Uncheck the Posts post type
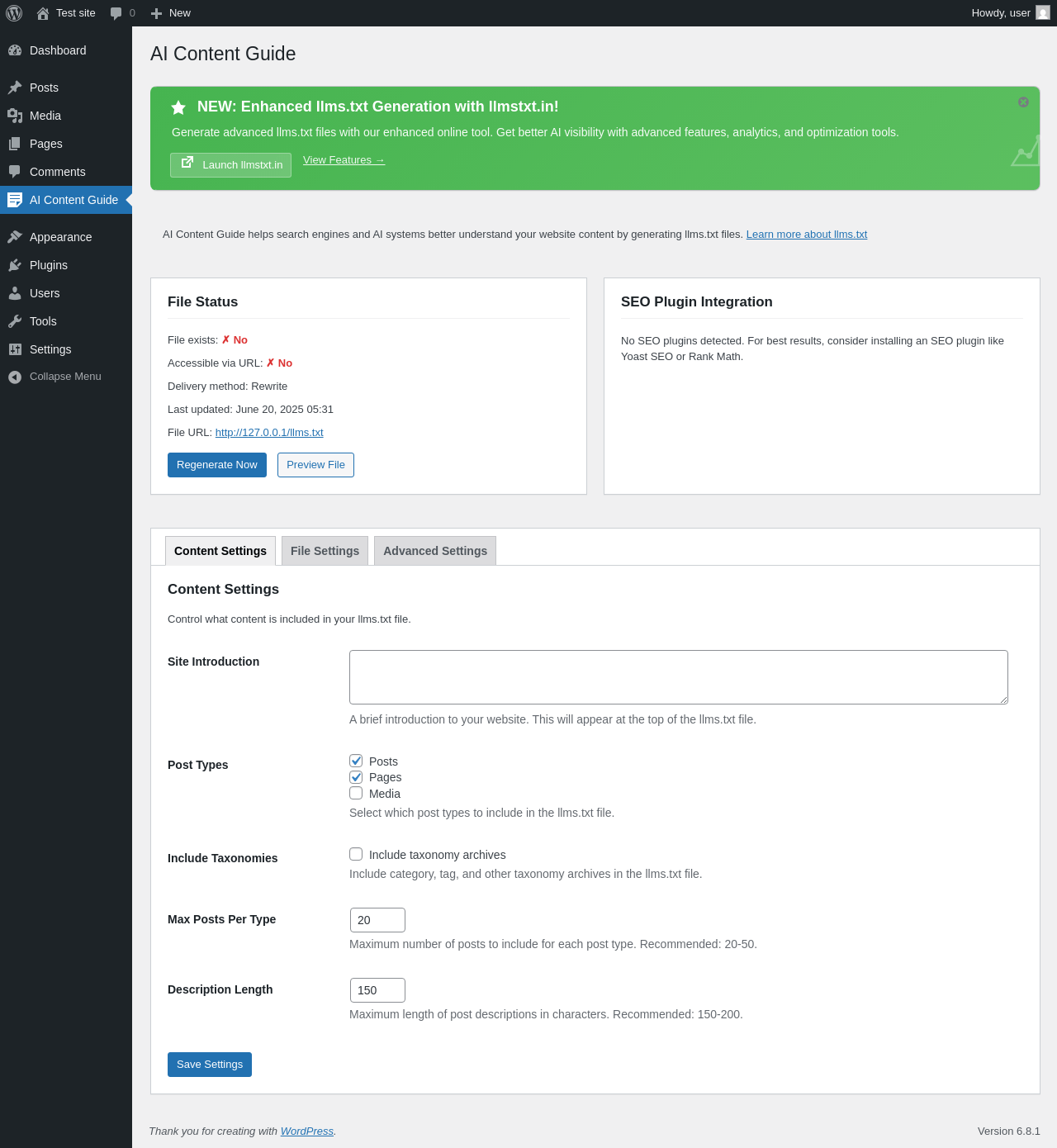 coord(356,761)
